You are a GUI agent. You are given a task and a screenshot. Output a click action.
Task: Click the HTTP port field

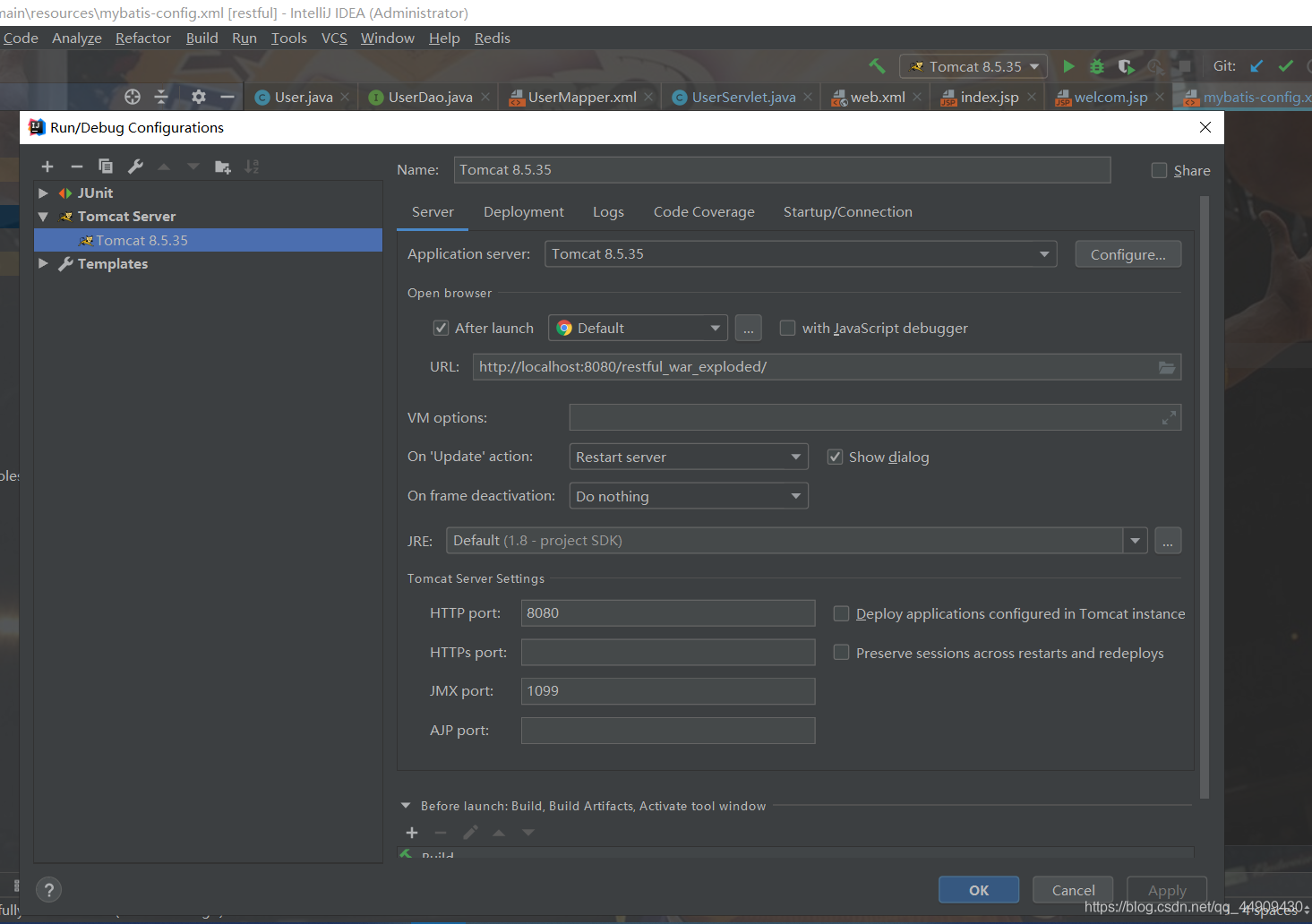tap(668, 613)
